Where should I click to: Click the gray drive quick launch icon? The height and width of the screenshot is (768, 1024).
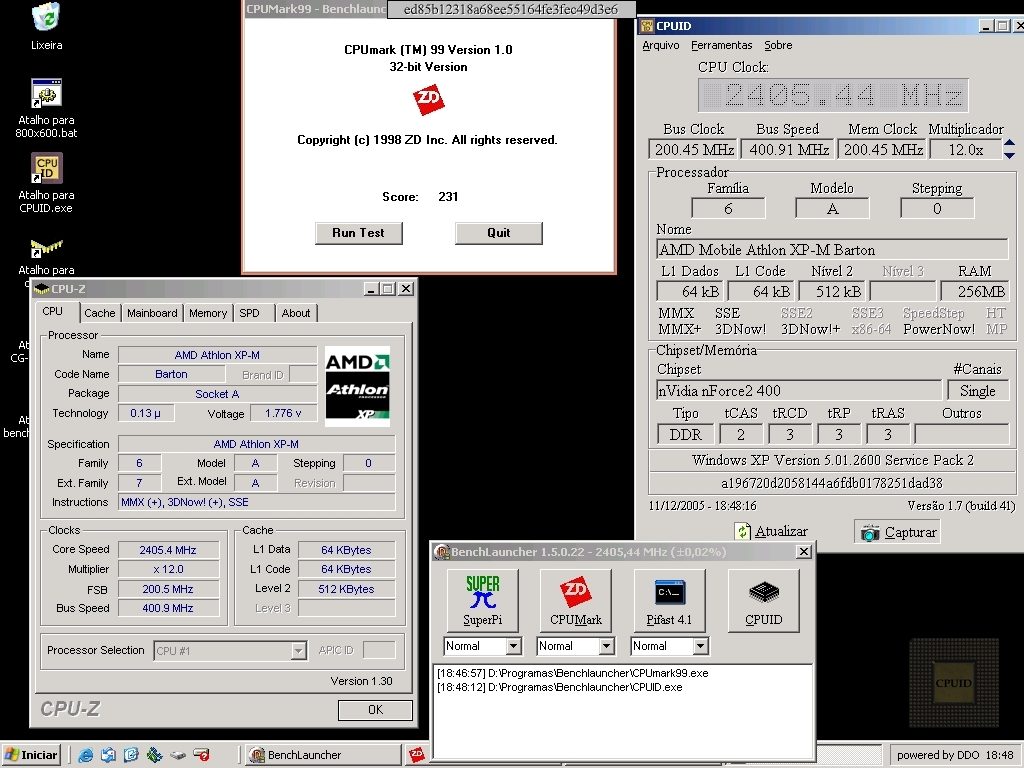(178, 756)
